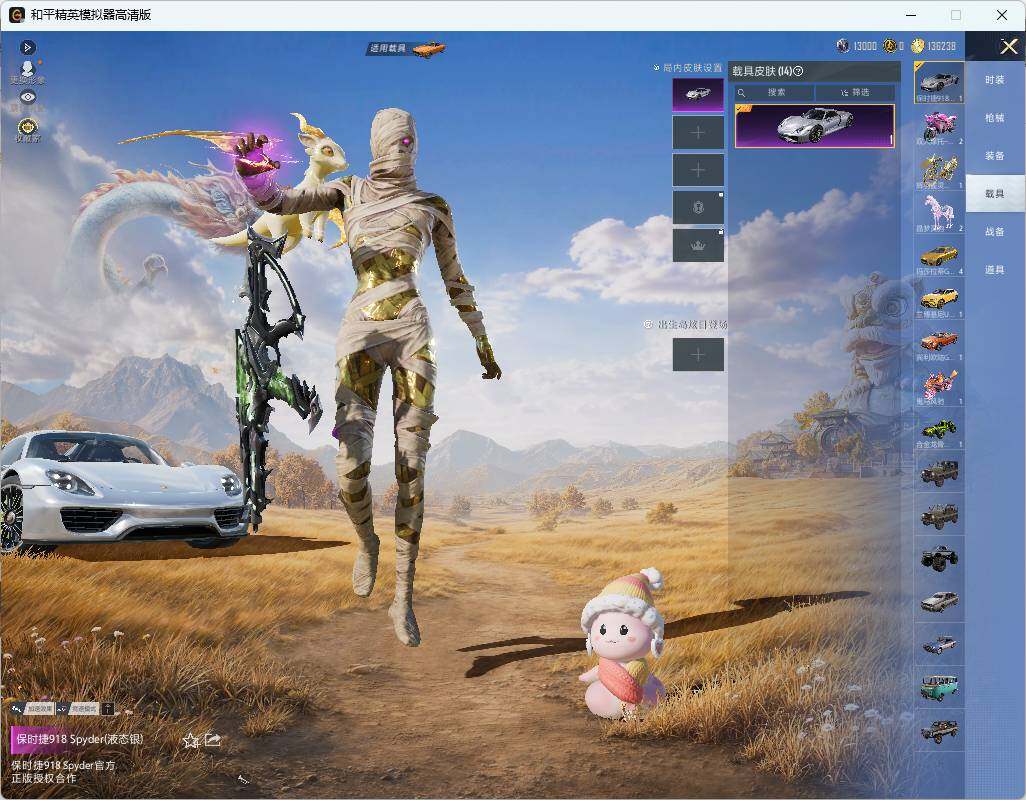Click the first empty plus slot below Porsche
Screen dimensions: 1026x800
coord(698,133)
